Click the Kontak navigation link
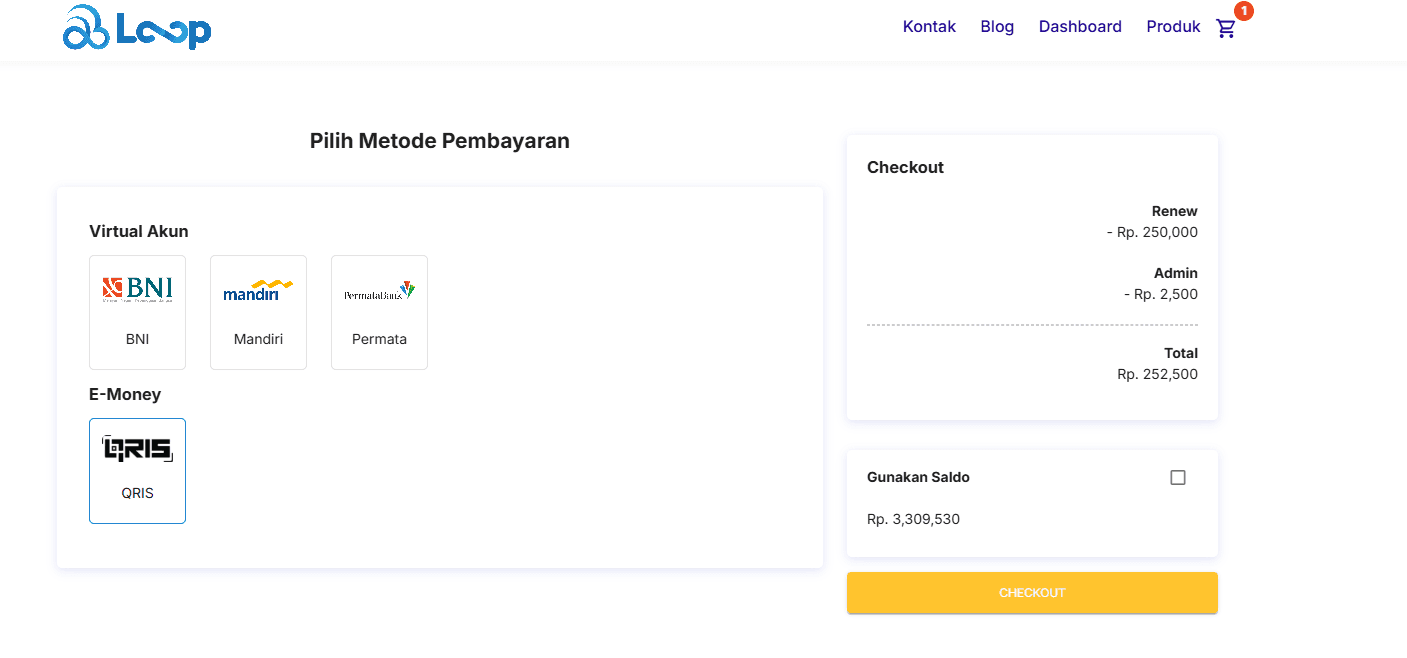1407x658 pixels. coord(929,26)
